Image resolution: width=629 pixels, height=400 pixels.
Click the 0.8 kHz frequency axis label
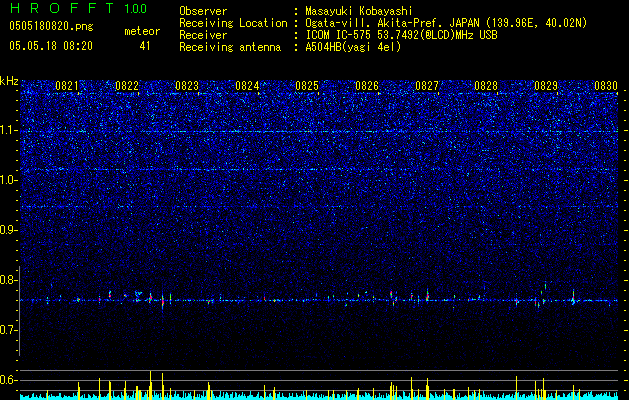[9, 280]
